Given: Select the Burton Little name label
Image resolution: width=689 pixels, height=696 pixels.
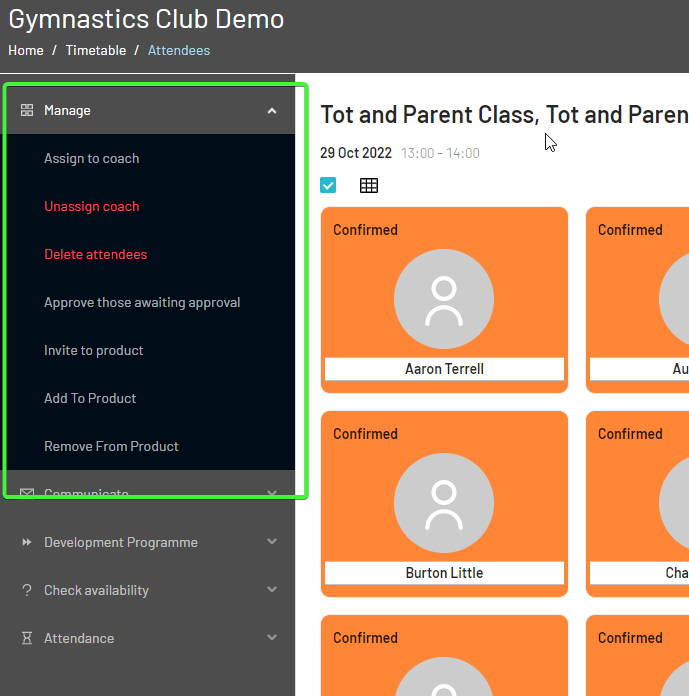Looking at the screenshot, I should pos(444,573).
